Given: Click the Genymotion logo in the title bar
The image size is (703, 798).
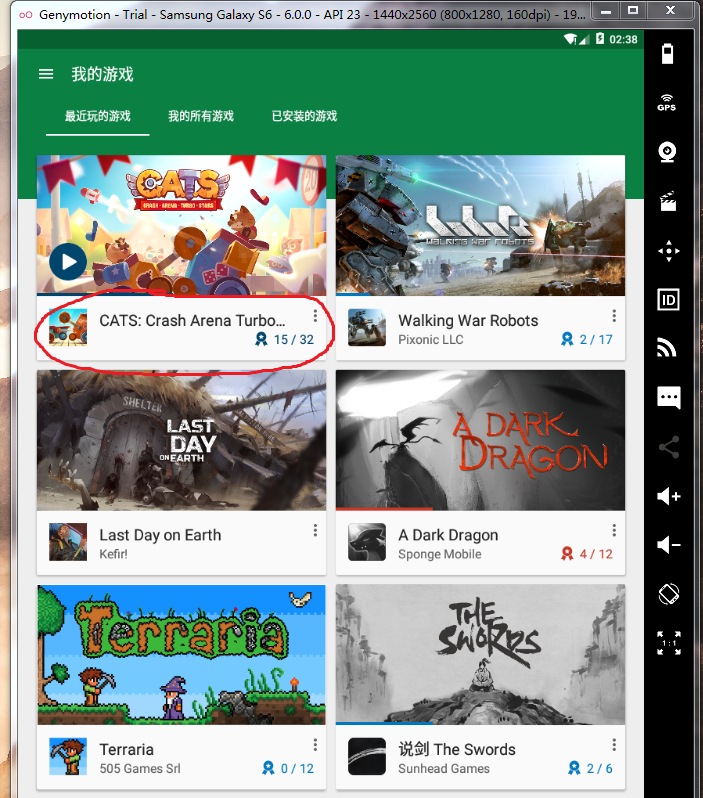Looking at the screenshot, I should pyautogui.click(x=25, y=15).
